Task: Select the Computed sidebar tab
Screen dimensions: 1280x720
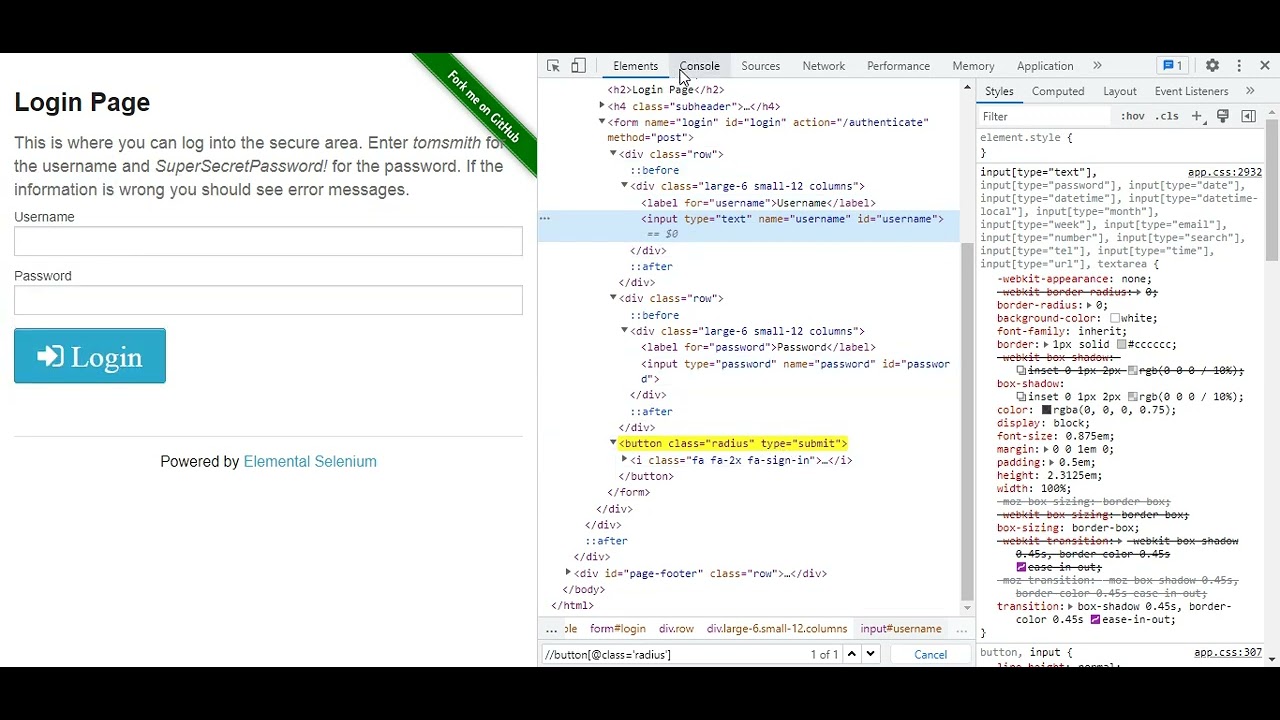Action: pyautogui.click(x=1058, y=91)
